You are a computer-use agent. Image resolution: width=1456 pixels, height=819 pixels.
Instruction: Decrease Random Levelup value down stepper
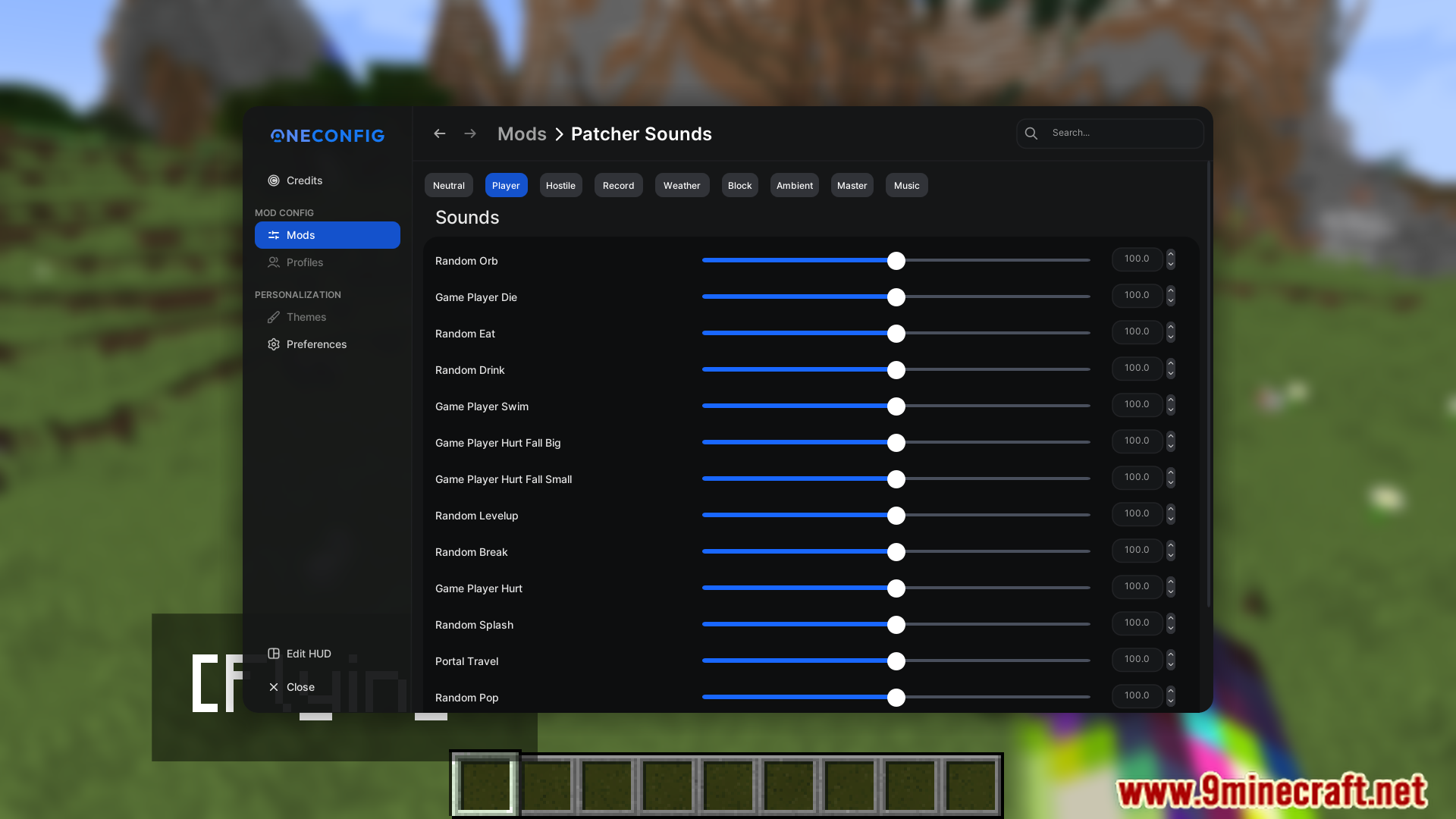click(x=1171, y=519)
